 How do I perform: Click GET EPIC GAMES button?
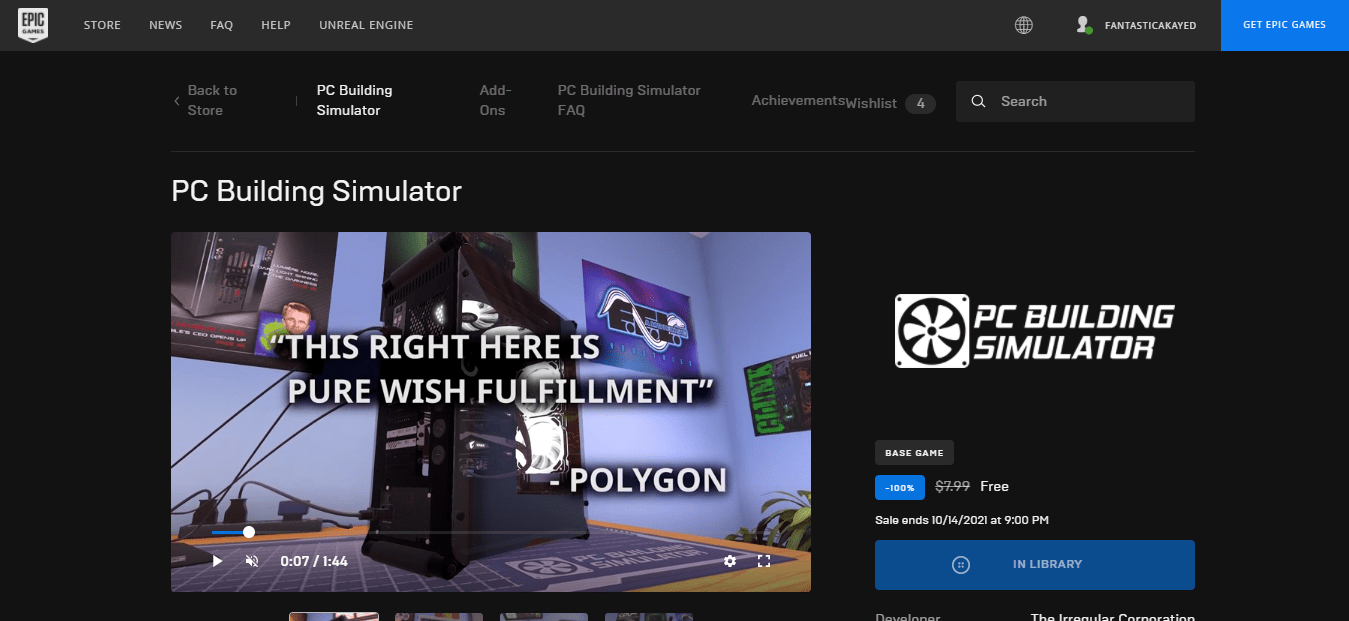tap(1284, 25)
